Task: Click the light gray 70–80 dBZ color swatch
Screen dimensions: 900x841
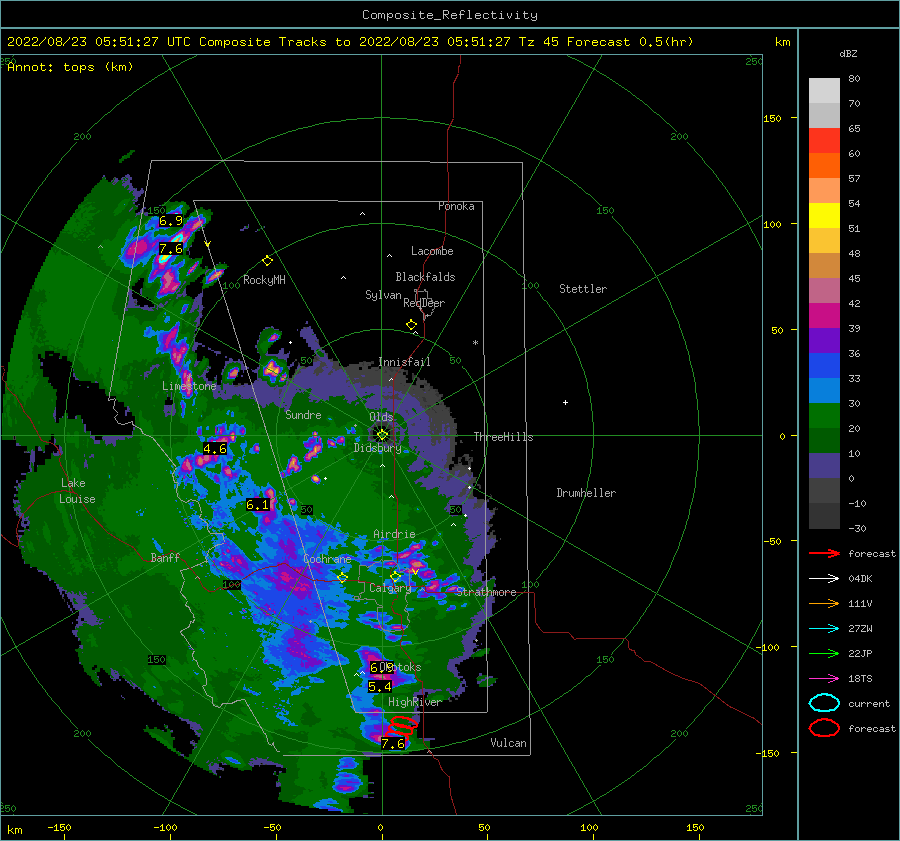Action: tap(824, 91)
